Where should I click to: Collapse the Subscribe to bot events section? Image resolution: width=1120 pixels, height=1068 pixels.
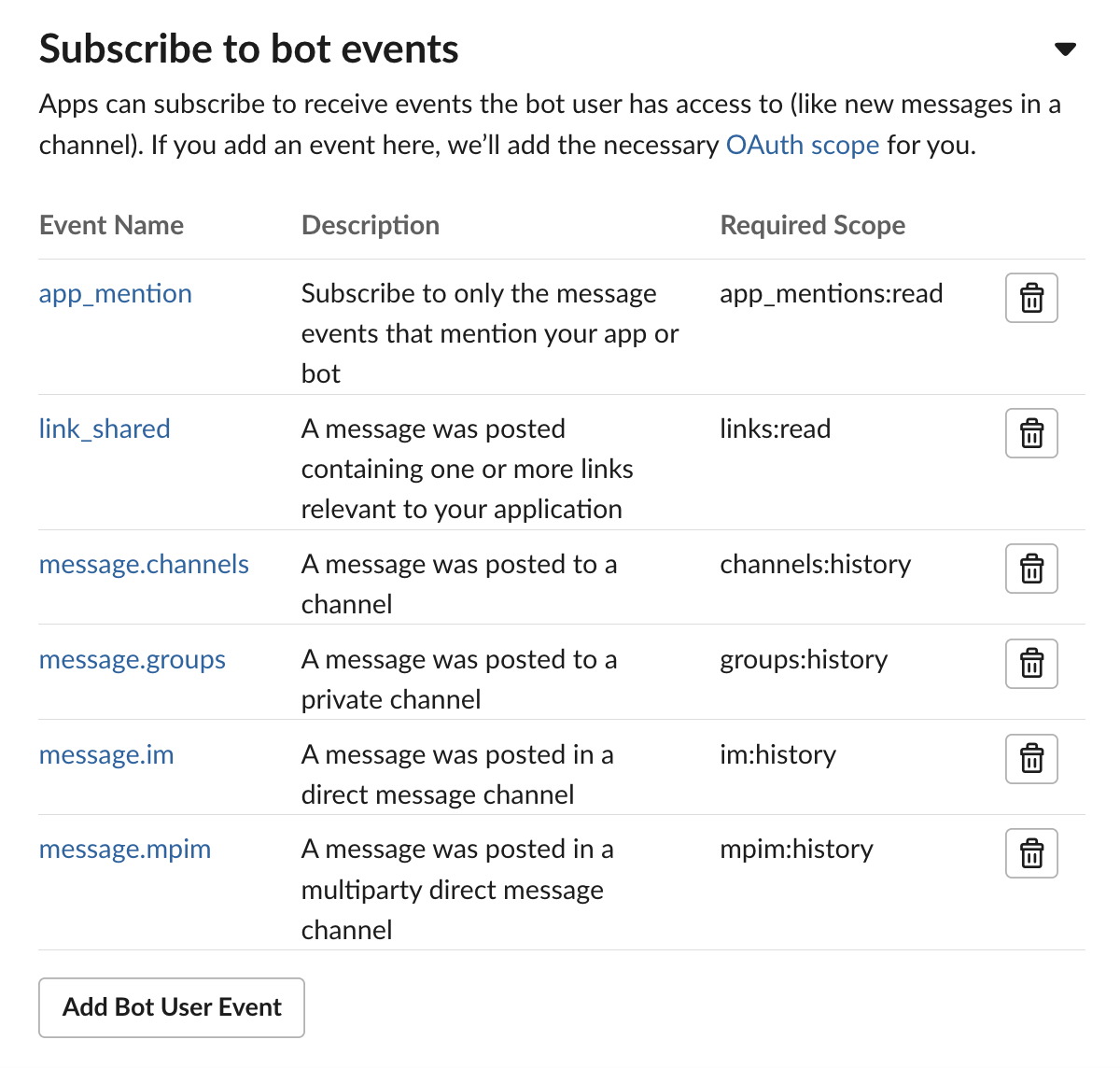coord(1065,49)
